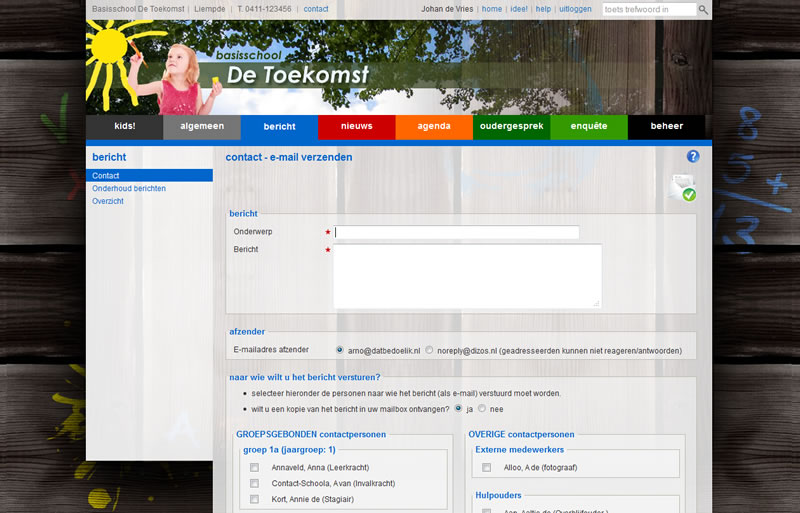Tick the Contact-Schoola, Avan checkbox
This screenshot has height=513, width=800.
click(255, 483)
